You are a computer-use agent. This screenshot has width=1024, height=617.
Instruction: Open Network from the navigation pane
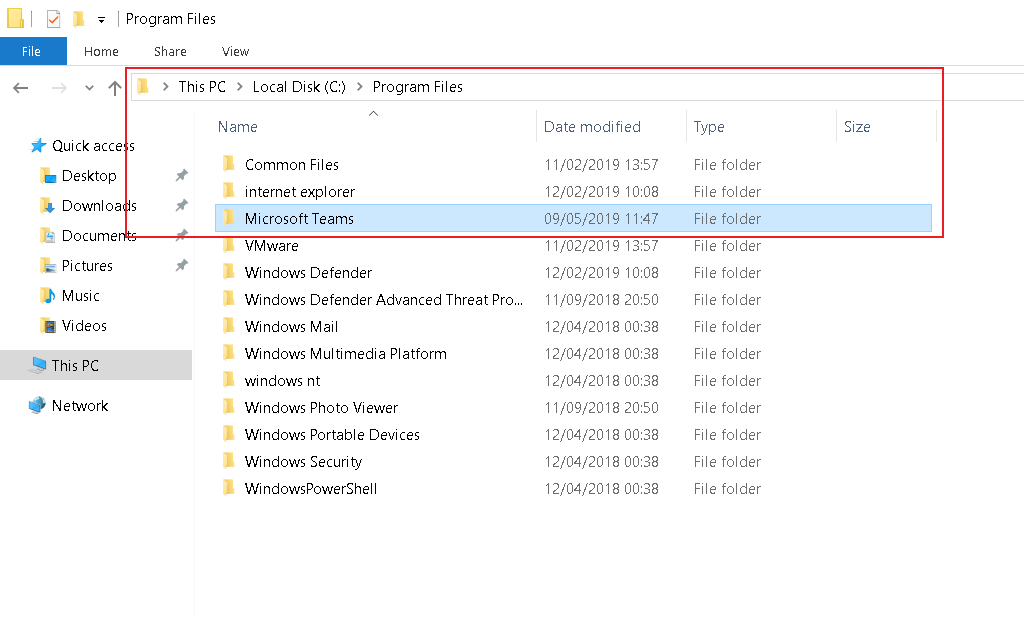coord(81,405)
